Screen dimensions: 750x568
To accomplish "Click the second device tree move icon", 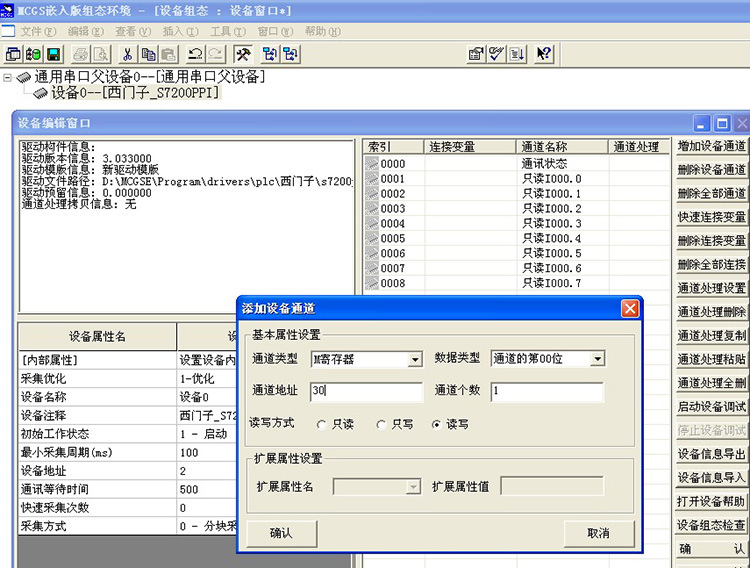I will [290, 54].
